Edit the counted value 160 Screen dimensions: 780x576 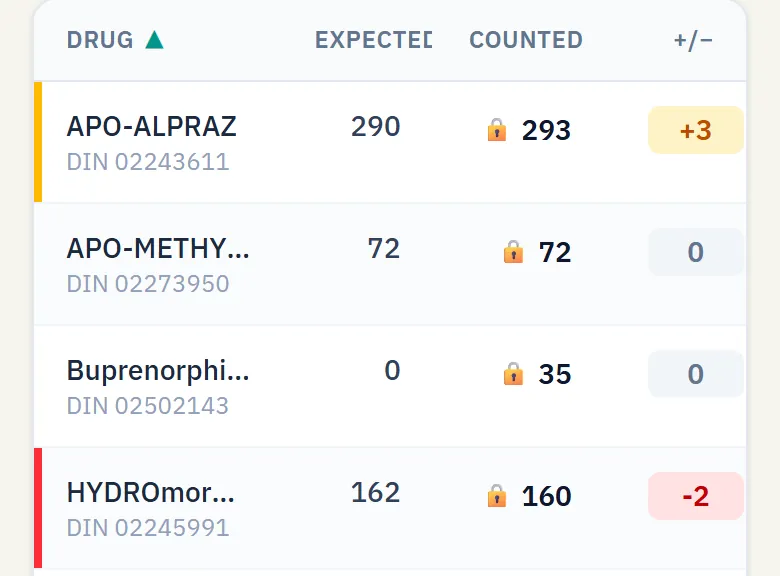[546, 496]
